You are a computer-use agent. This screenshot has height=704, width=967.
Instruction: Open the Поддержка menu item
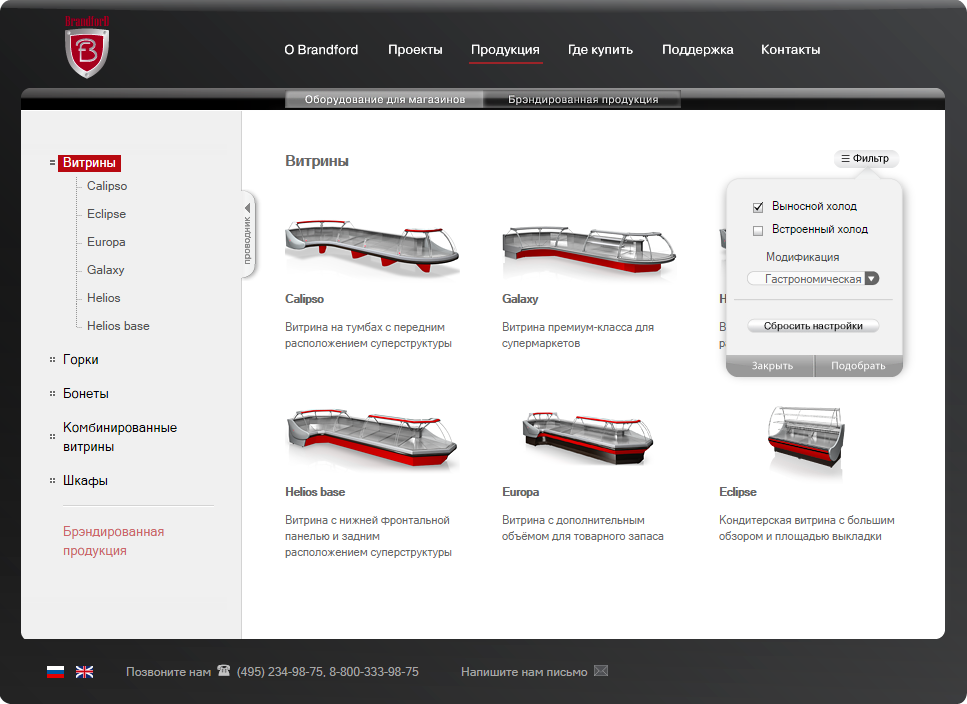point(697,49)
